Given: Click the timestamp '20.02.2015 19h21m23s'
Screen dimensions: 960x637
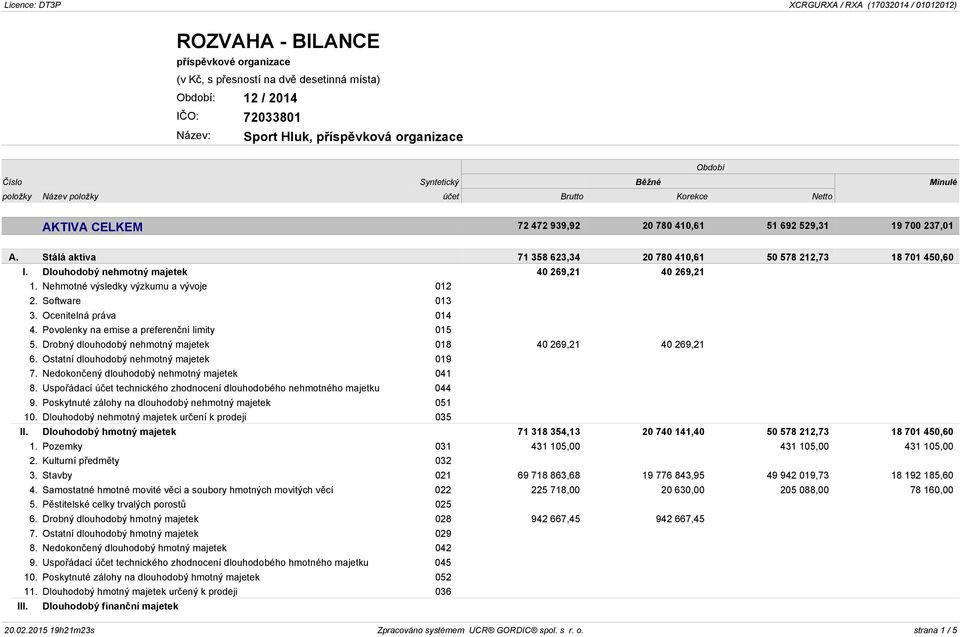Looking at the screenshot, I should (x=50, y=630).
